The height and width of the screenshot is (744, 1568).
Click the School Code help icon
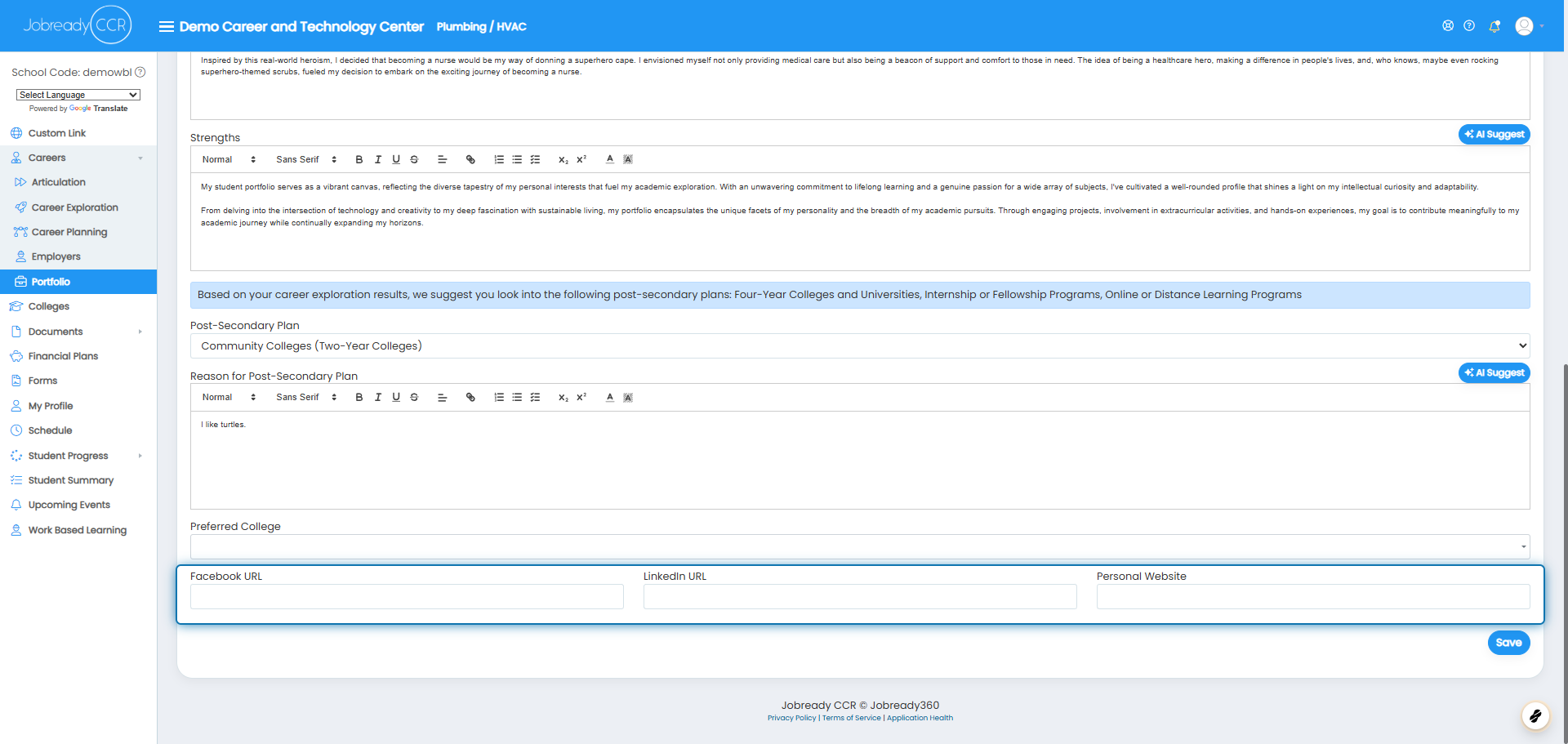click(x=140, y=72)
